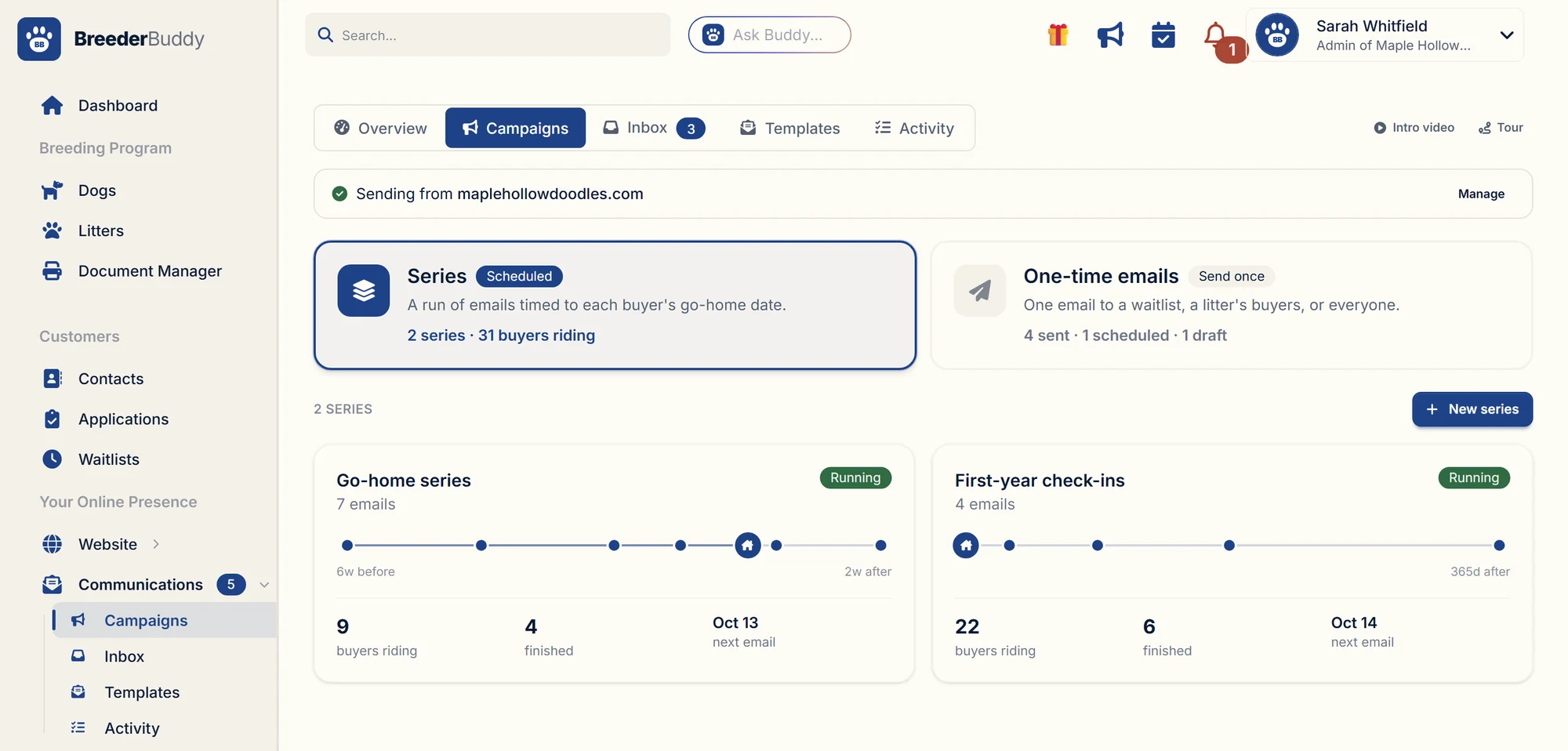This screenshot has height=751, width=1568.
Task: Click the New series button
Action: (x=1472, y=409)
